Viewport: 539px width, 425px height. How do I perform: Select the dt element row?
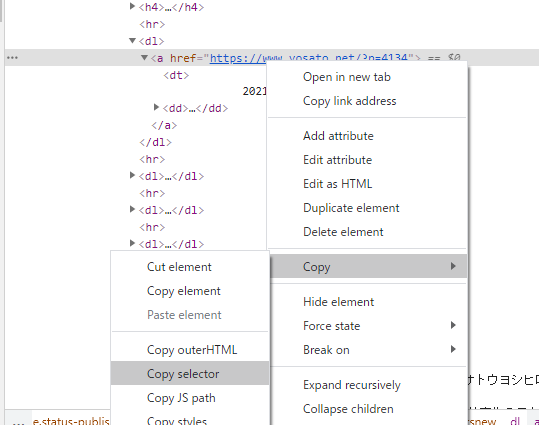[176, 75]
